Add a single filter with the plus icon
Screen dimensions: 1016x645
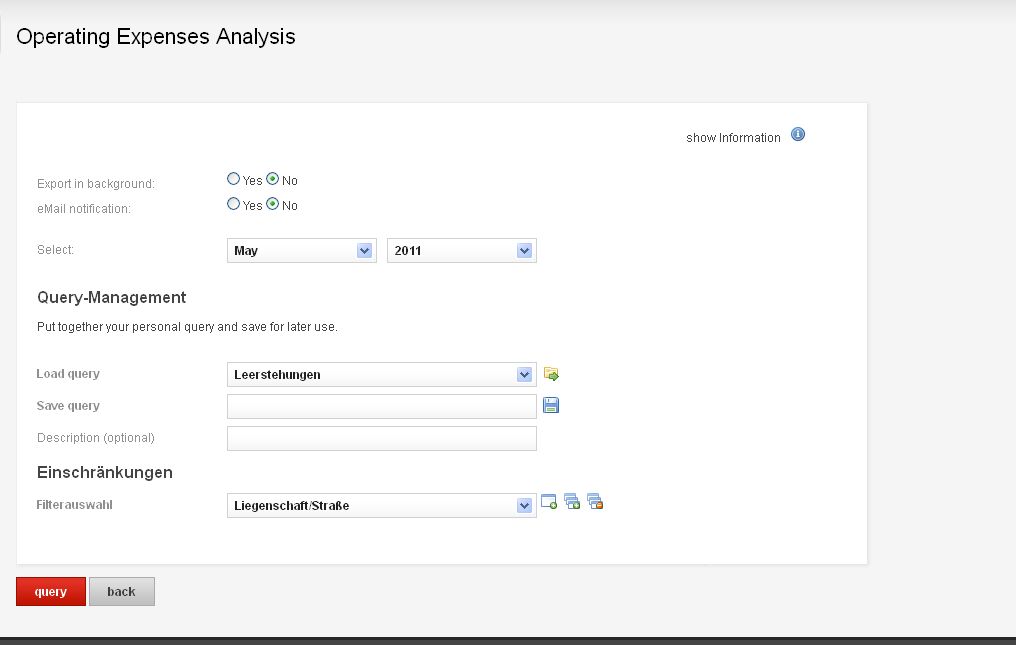[549, 502]
